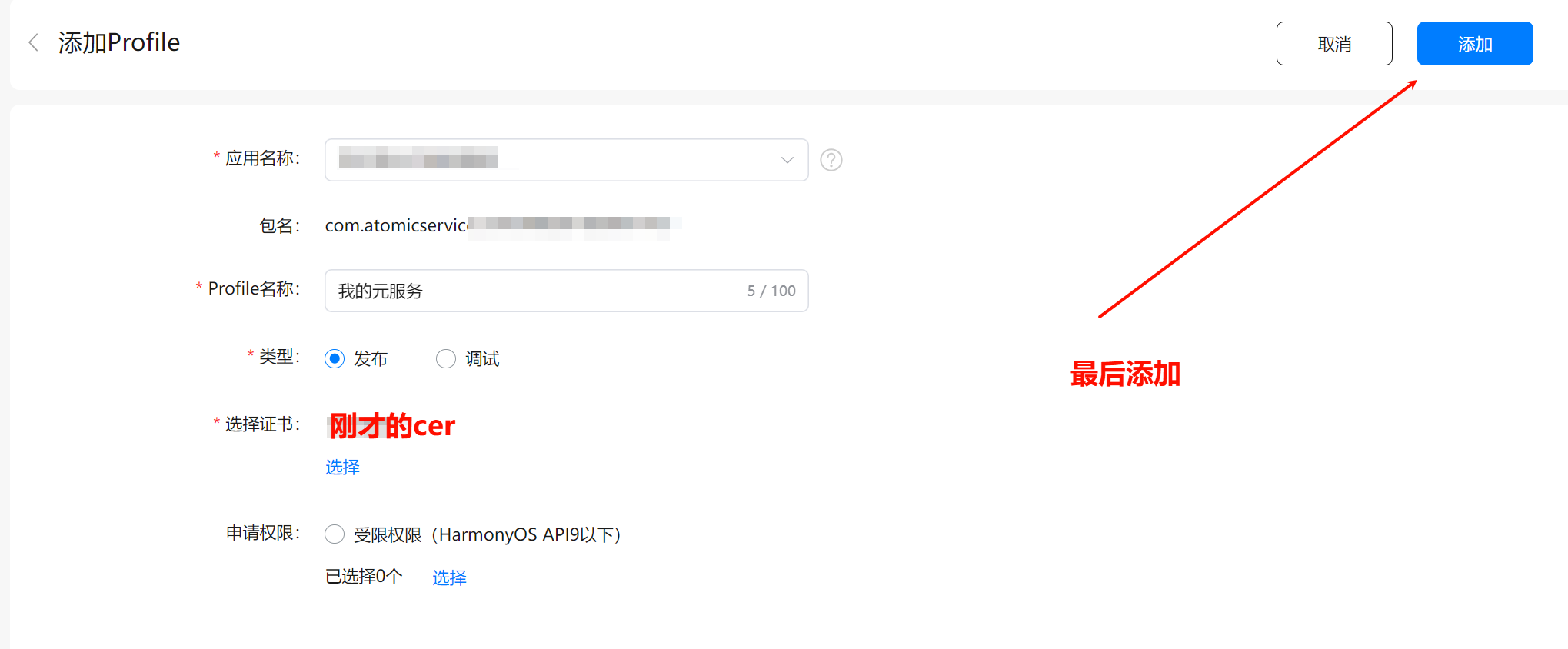1568x649 pixels.
Task: Click the 已选择0个 text
Action: (x=364, y=577)
